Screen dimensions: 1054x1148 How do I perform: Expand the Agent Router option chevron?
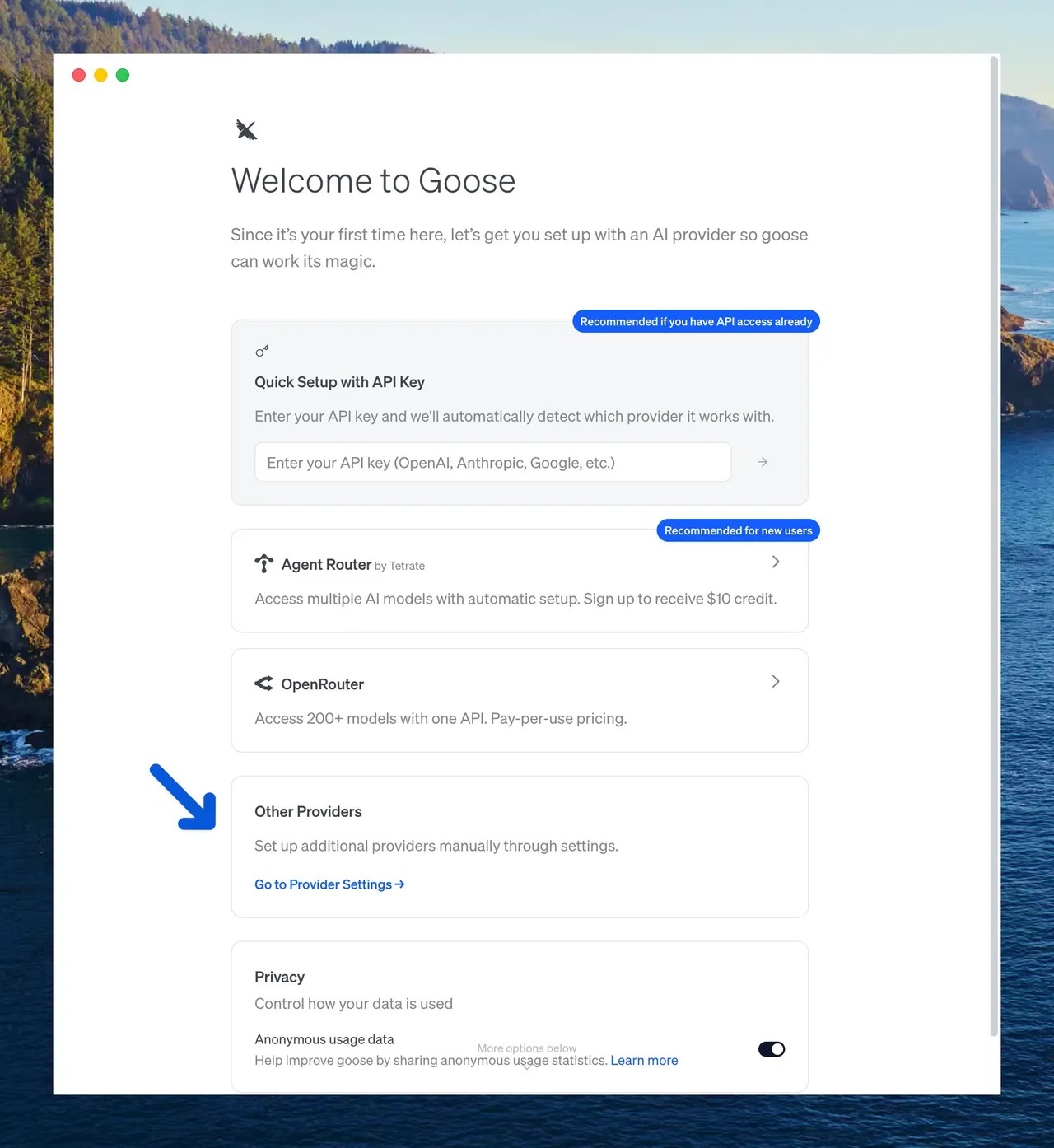click(x=775, y=562)
